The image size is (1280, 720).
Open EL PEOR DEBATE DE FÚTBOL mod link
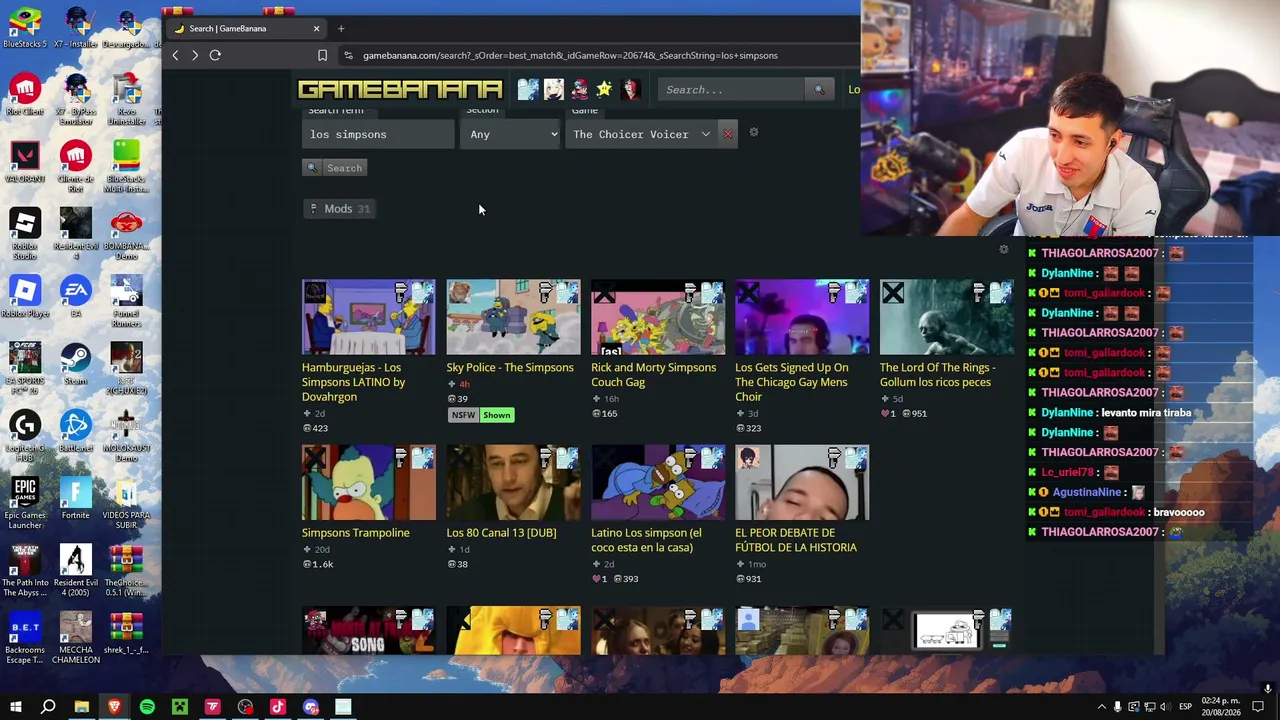796,540
